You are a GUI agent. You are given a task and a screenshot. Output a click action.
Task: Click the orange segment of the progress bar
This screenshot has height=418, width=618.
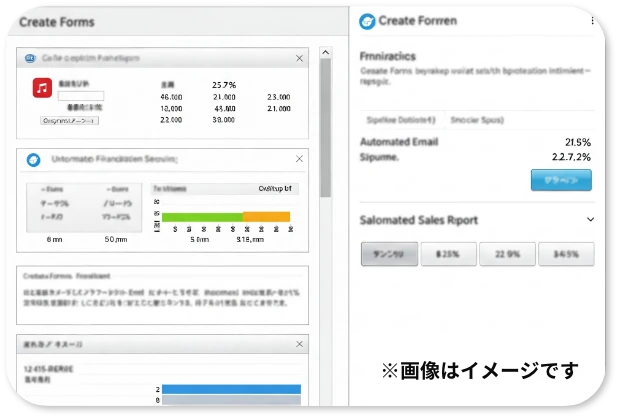click(x=265, y=216)
